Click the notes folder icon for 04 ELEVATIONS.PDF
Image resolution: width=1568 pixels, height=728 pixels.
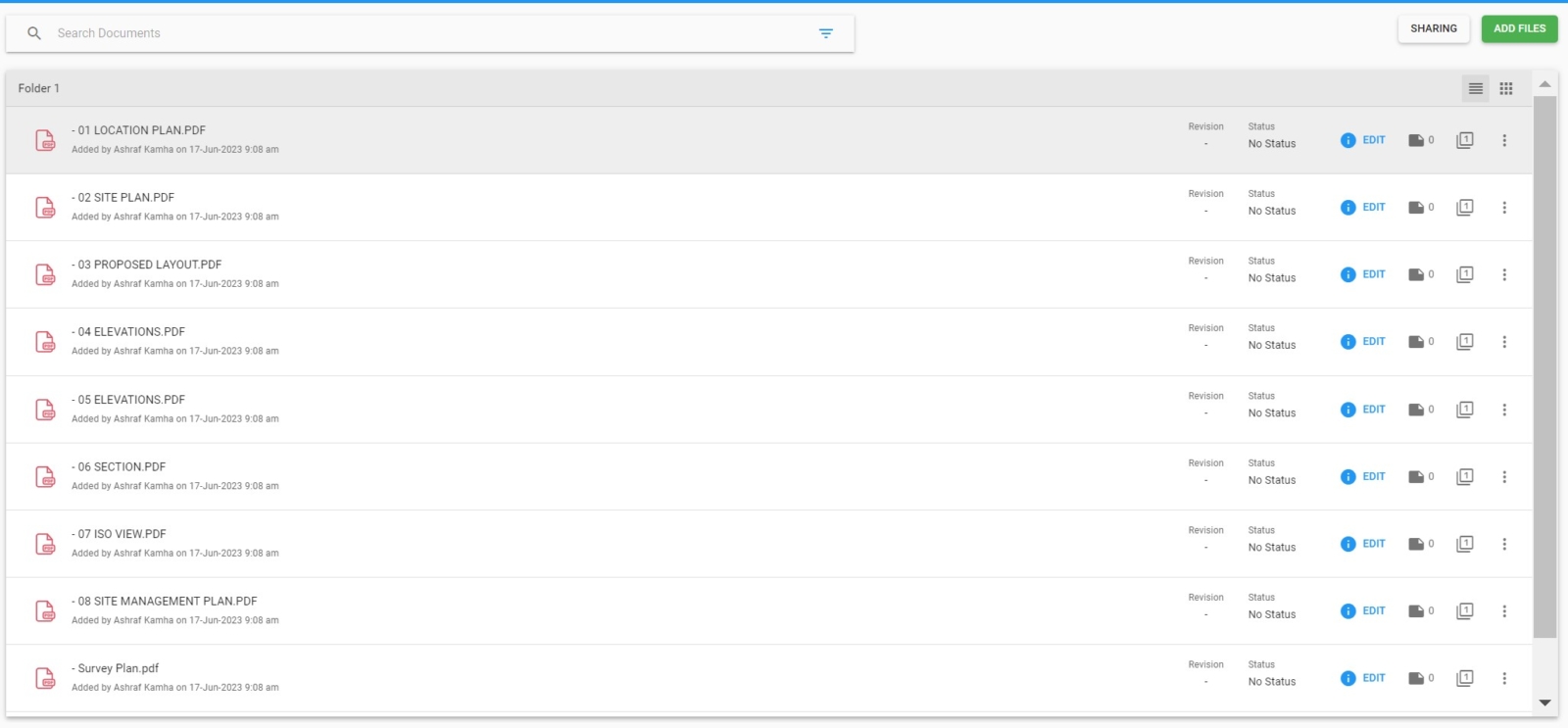[1416, 342]
